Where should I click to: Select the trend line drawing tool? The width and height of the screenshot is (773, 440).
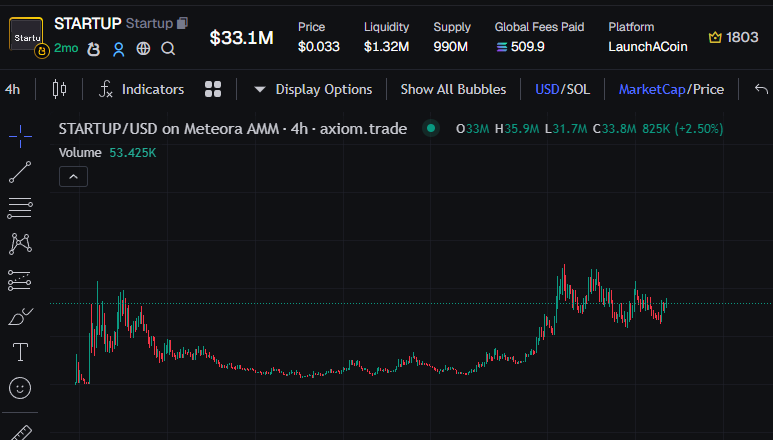point(20,172)
